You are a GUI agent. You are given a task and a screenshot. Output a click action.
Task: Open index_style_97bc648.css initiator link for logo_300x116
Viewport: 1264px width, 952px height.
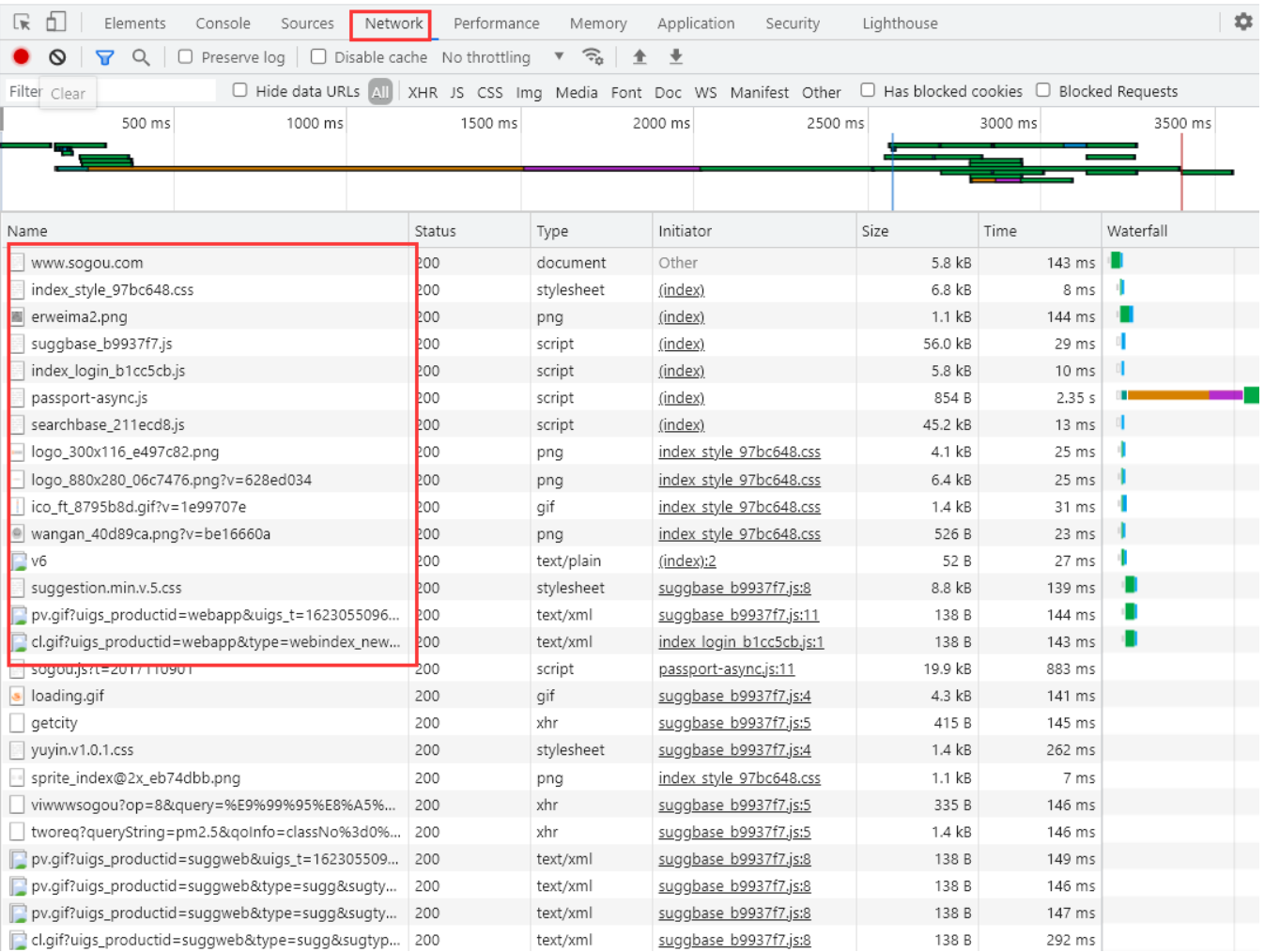click(739, 452)
